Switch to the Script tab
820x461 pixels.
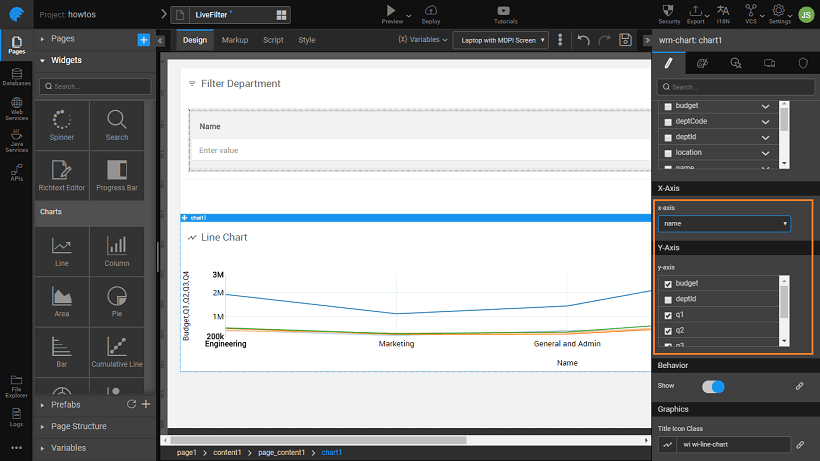273,40
